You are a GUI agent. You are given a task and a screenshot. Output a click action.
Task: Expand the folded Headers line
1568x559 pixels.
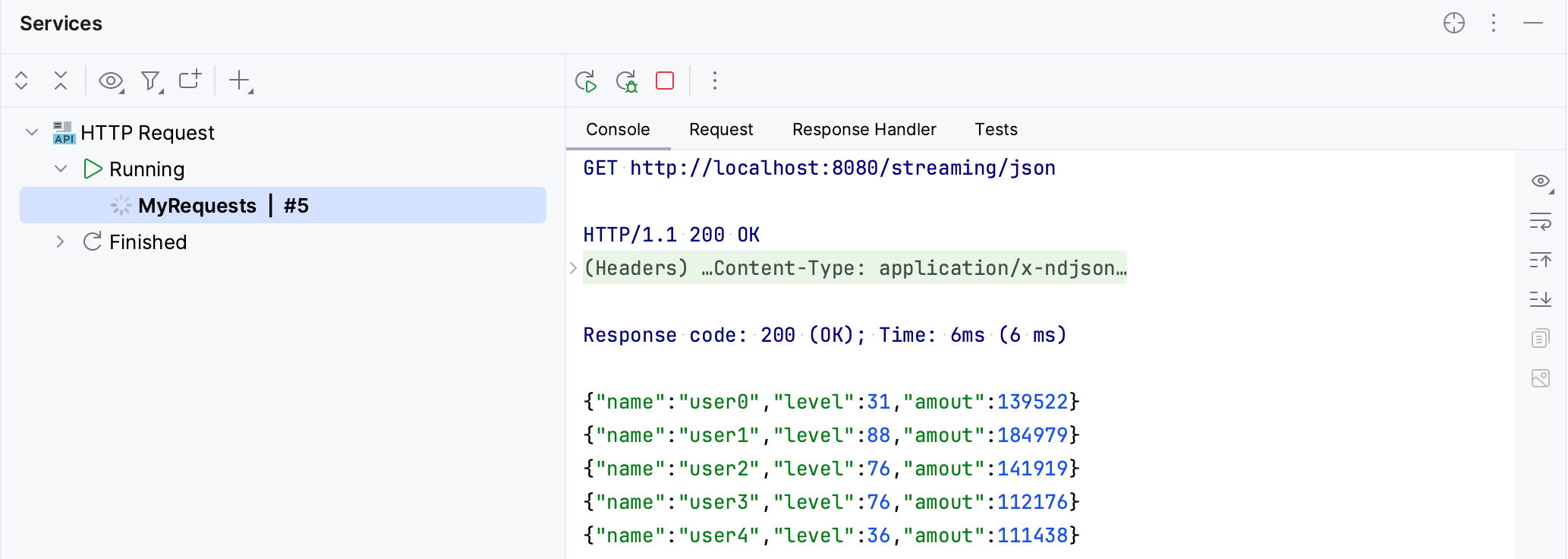point(574,268)
